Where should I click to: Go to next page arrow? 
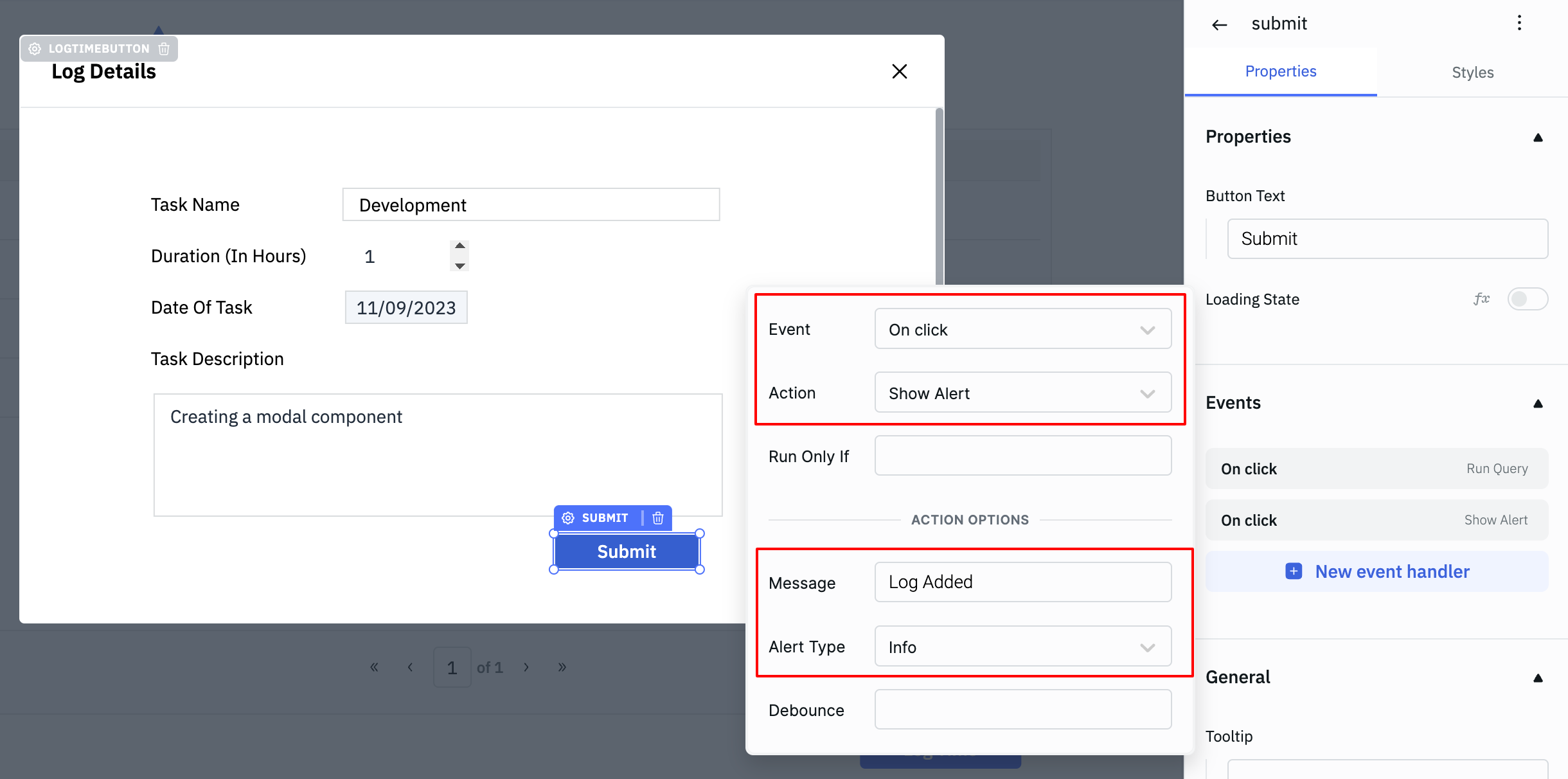coord(526,667)
